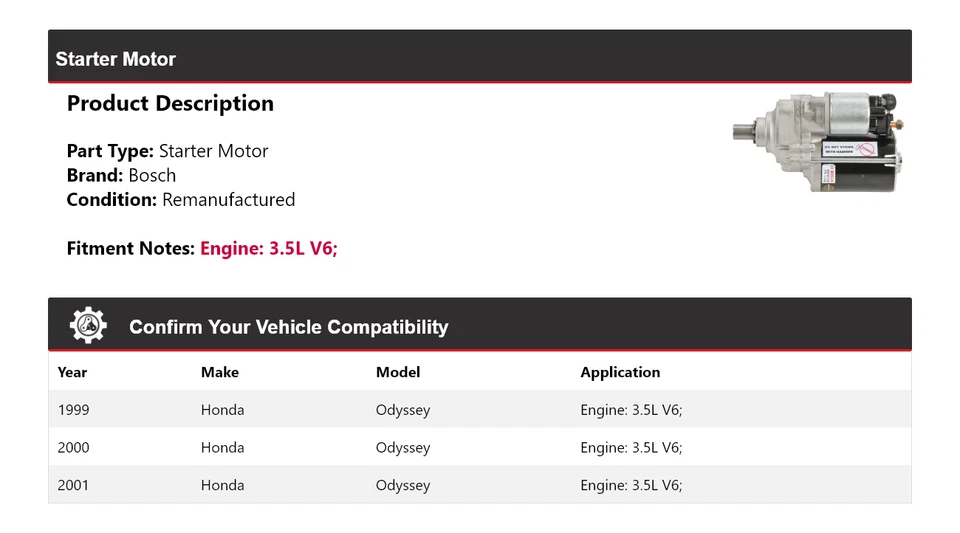Select the 2001 year row cell
The image size is (960, 533).
pos(73,485)
